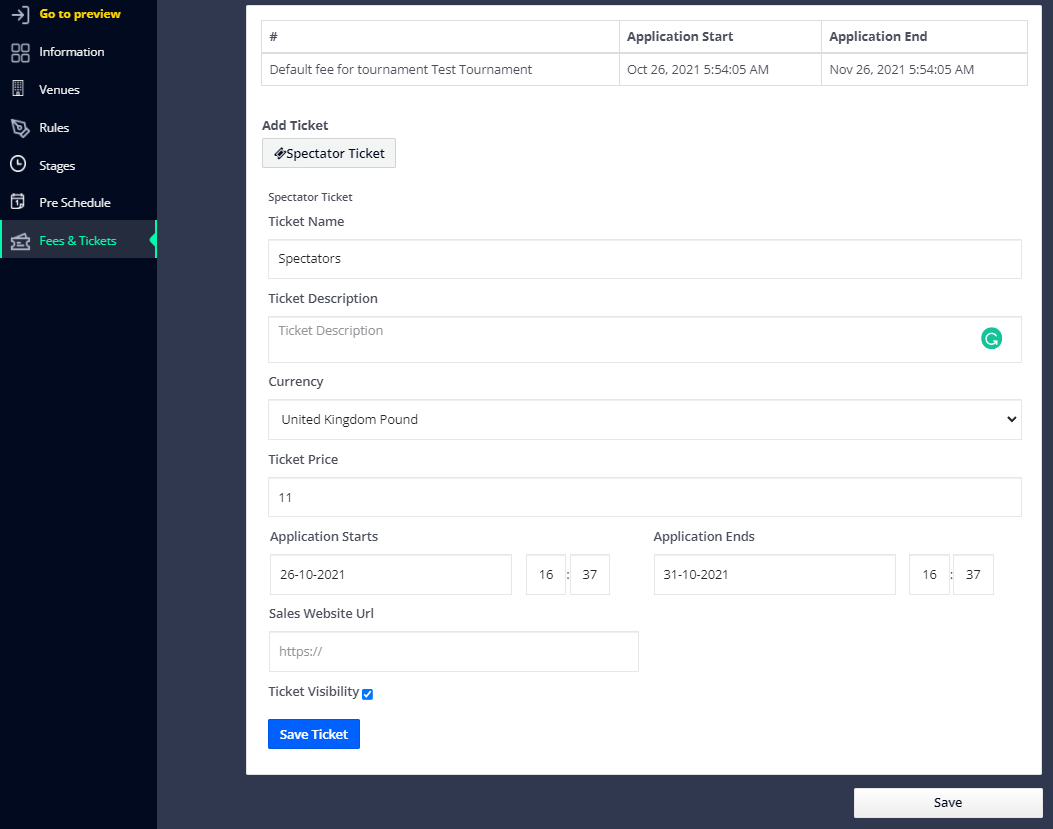Click the Spectator Ticket button
Image resolution: width=1053 pixels, height=829 pixels.
pos(329,154)
